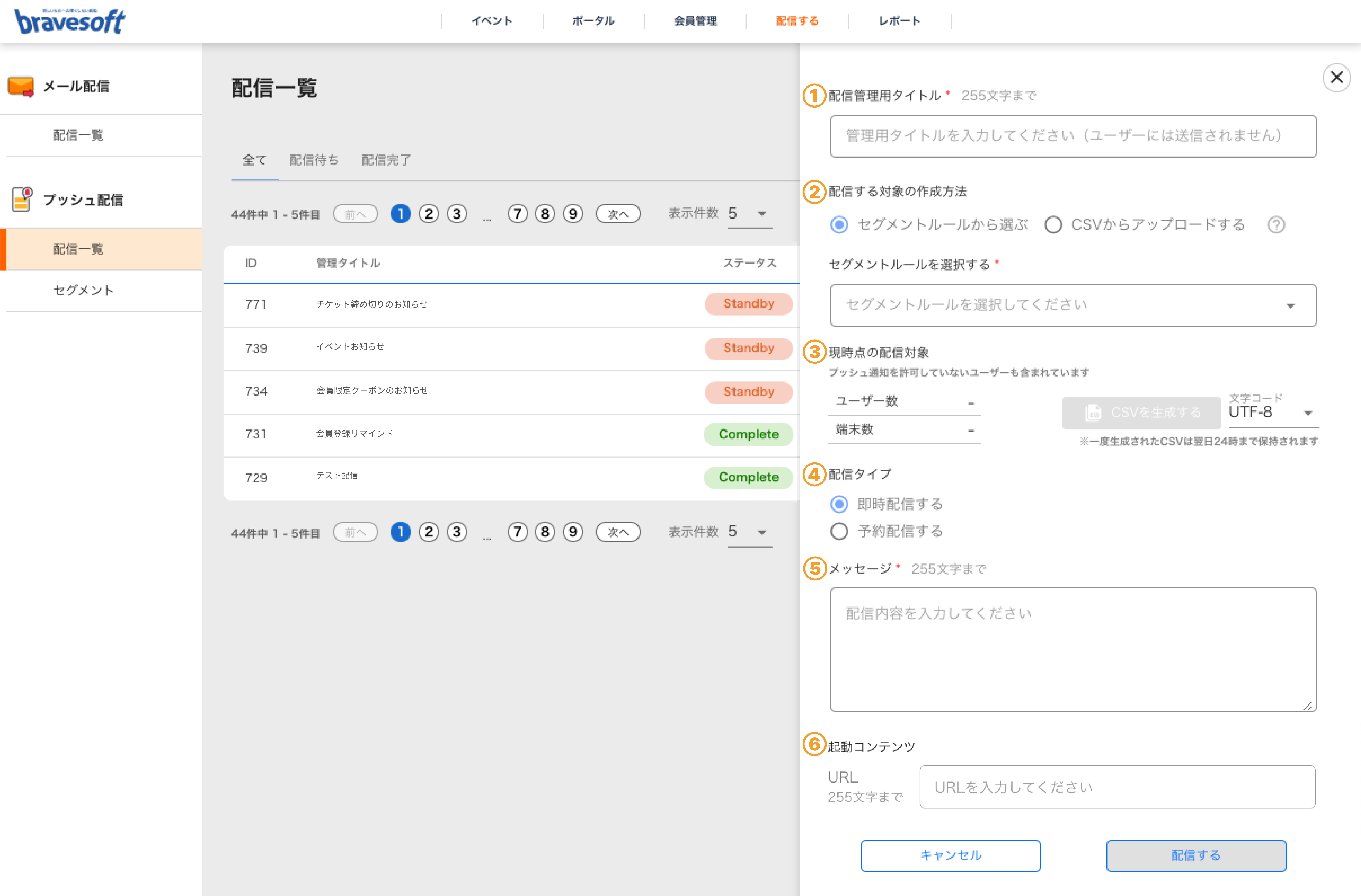Click the ID column header
Viewport: 1361px width, 896px height.
click(x=250, y=263)
